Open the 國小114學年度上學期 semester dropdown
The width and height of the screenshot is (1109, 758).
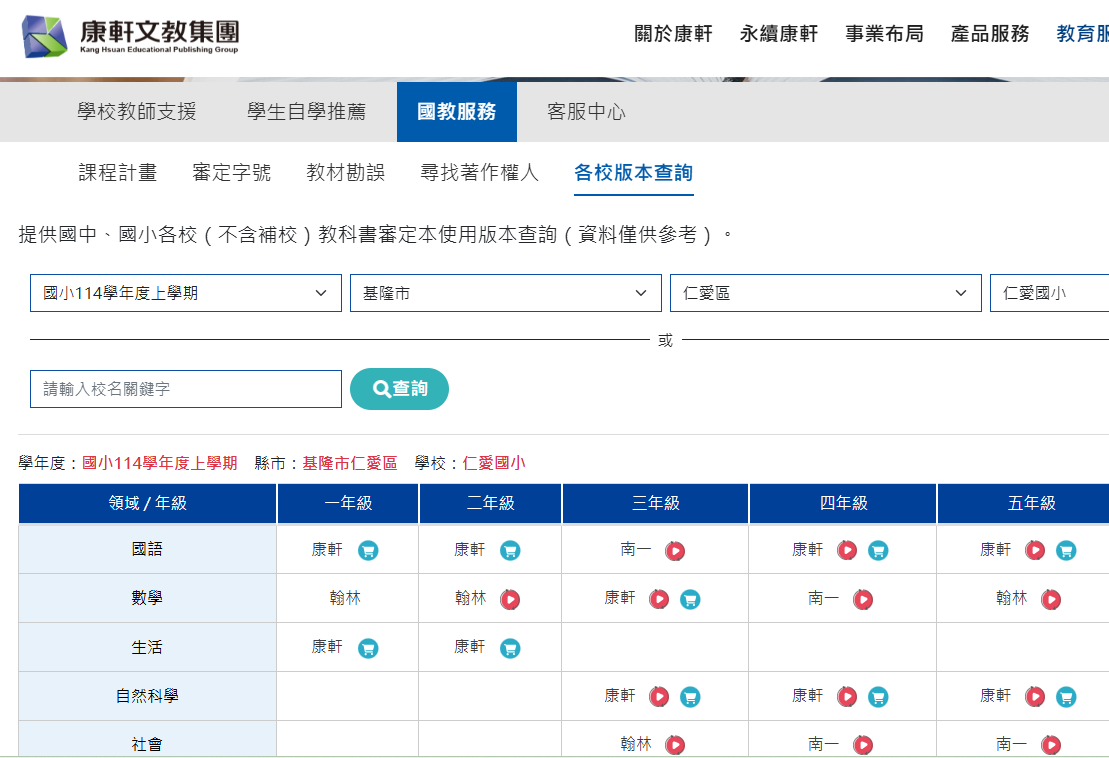pyautogui.click(x=186, y=293)
